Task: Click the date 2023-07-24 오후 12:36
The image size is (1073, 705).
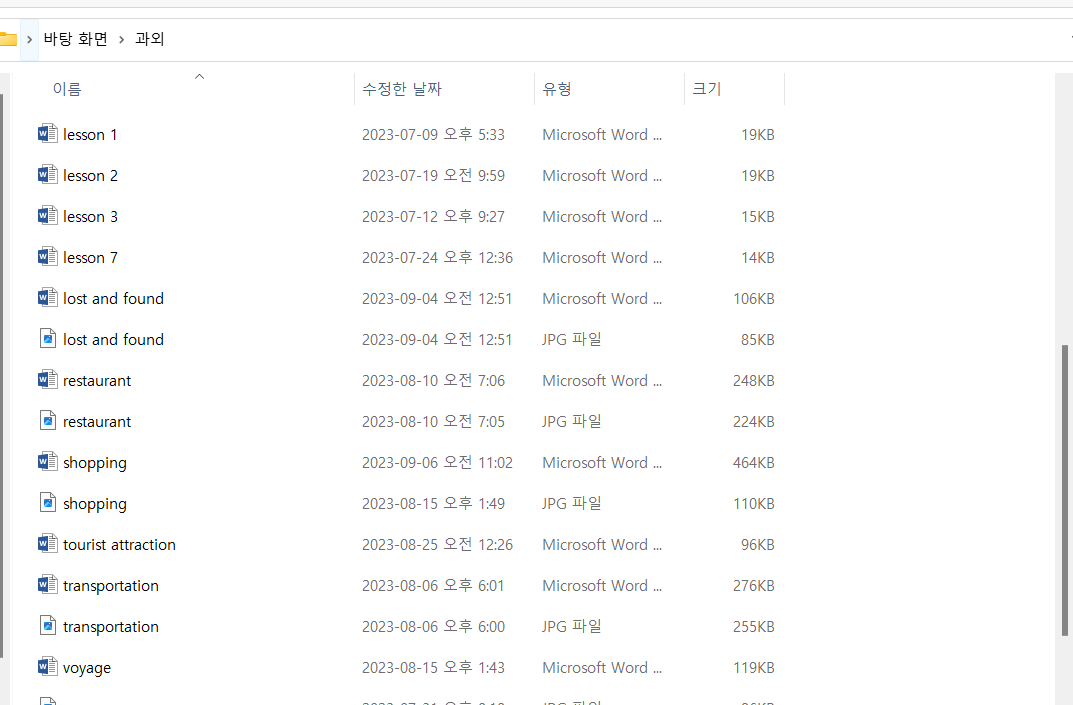Action: [x=437, y=258]
